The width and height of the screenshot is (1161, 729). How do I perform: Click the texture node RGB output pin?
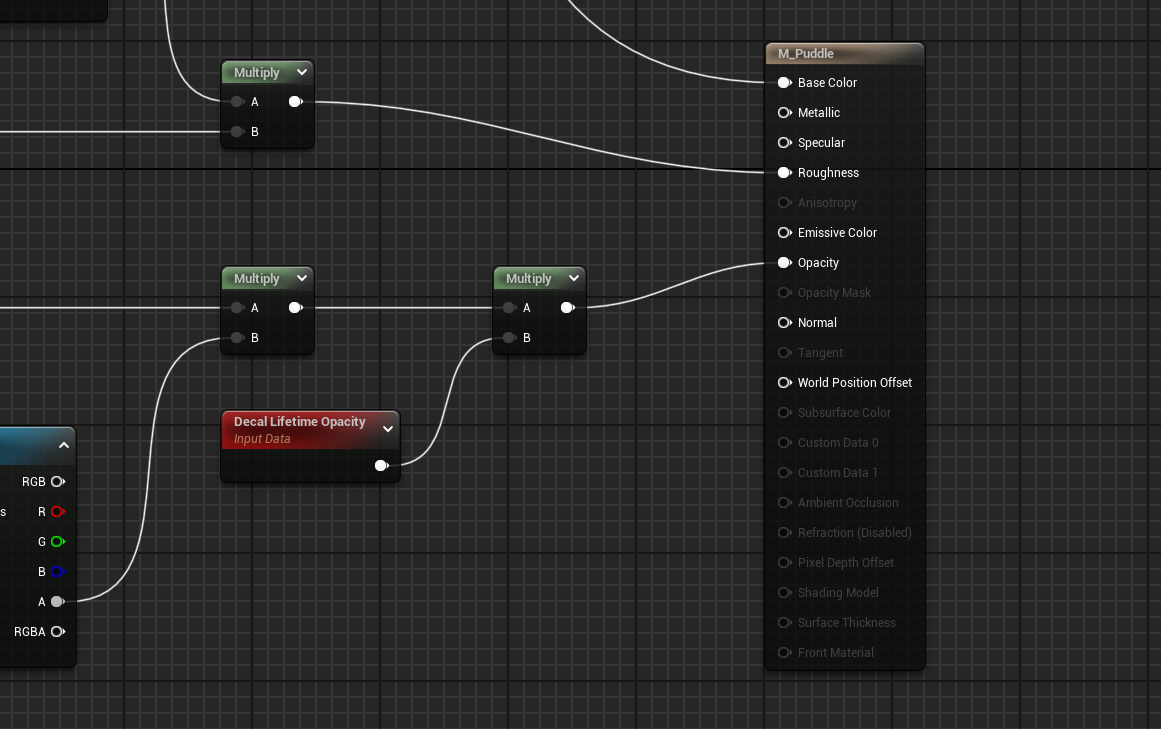click(58, 482)
